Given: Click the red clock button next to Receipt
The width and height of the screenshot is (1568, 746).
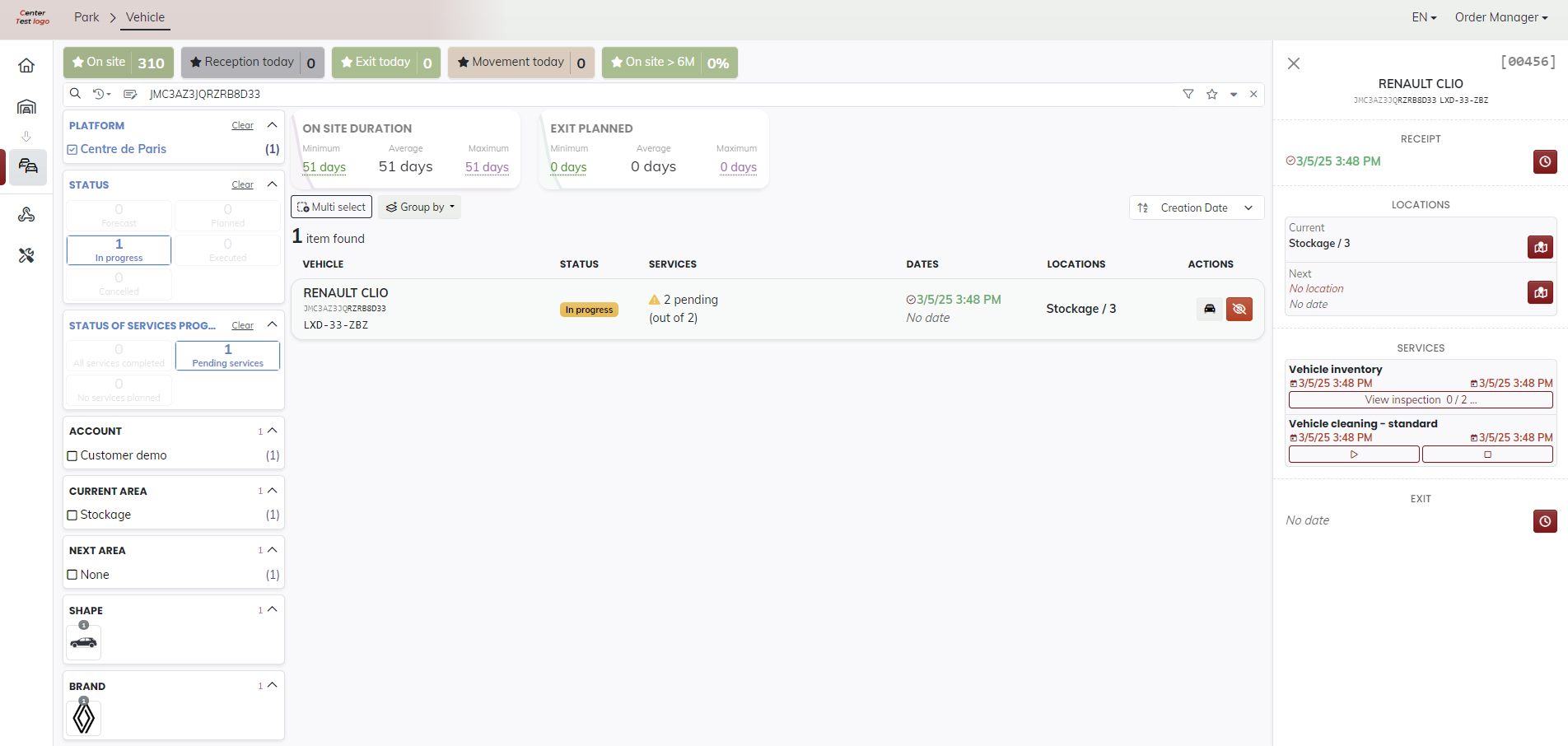Looking at the screenshot, I should (x=1544, y=161).
